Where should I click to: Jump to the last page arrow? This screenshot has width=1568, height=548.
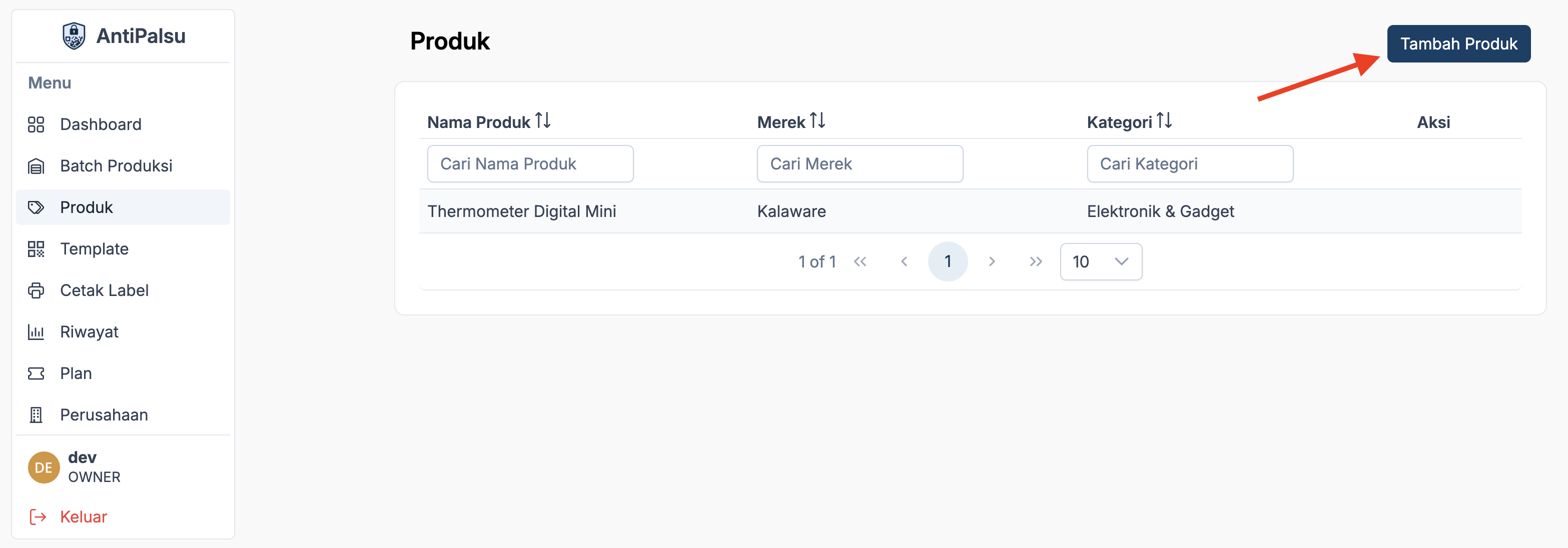1035,261
